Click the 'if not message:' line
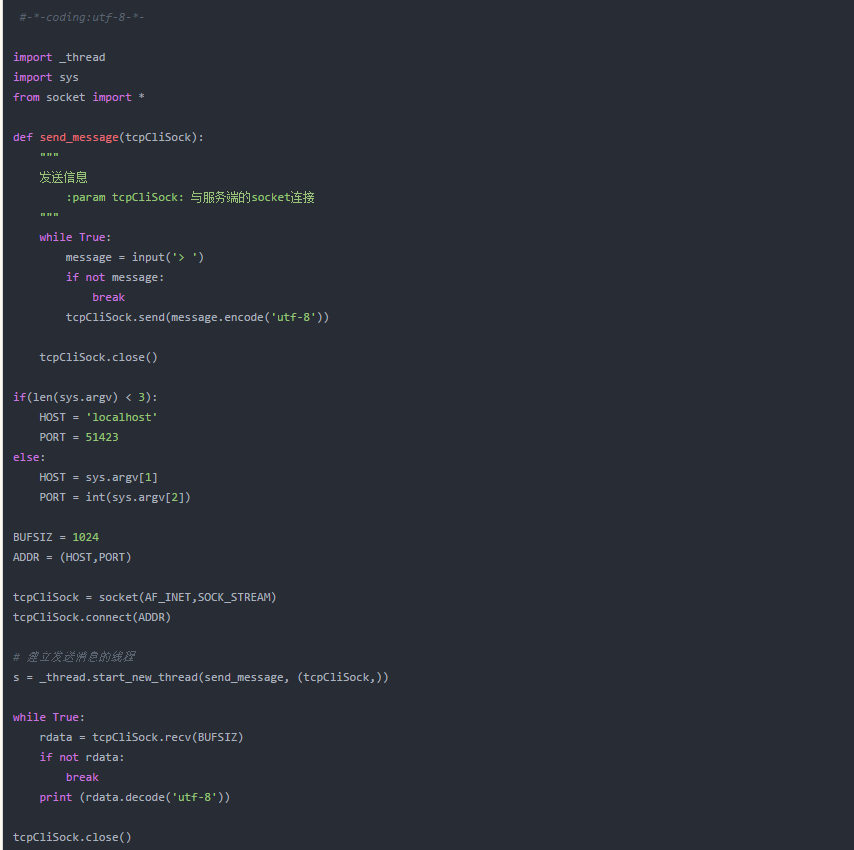 pos(115,277)
